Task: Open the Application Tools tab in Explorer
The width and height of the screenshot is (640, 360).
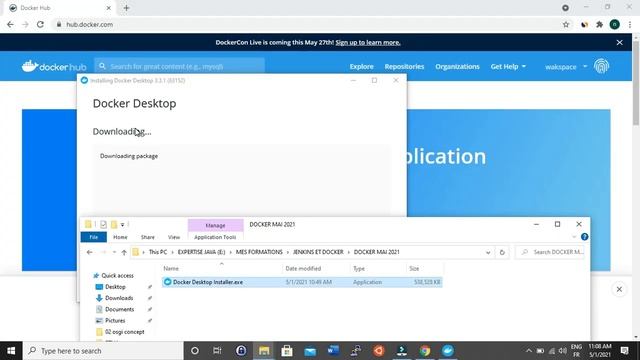Action: [215, 237]
